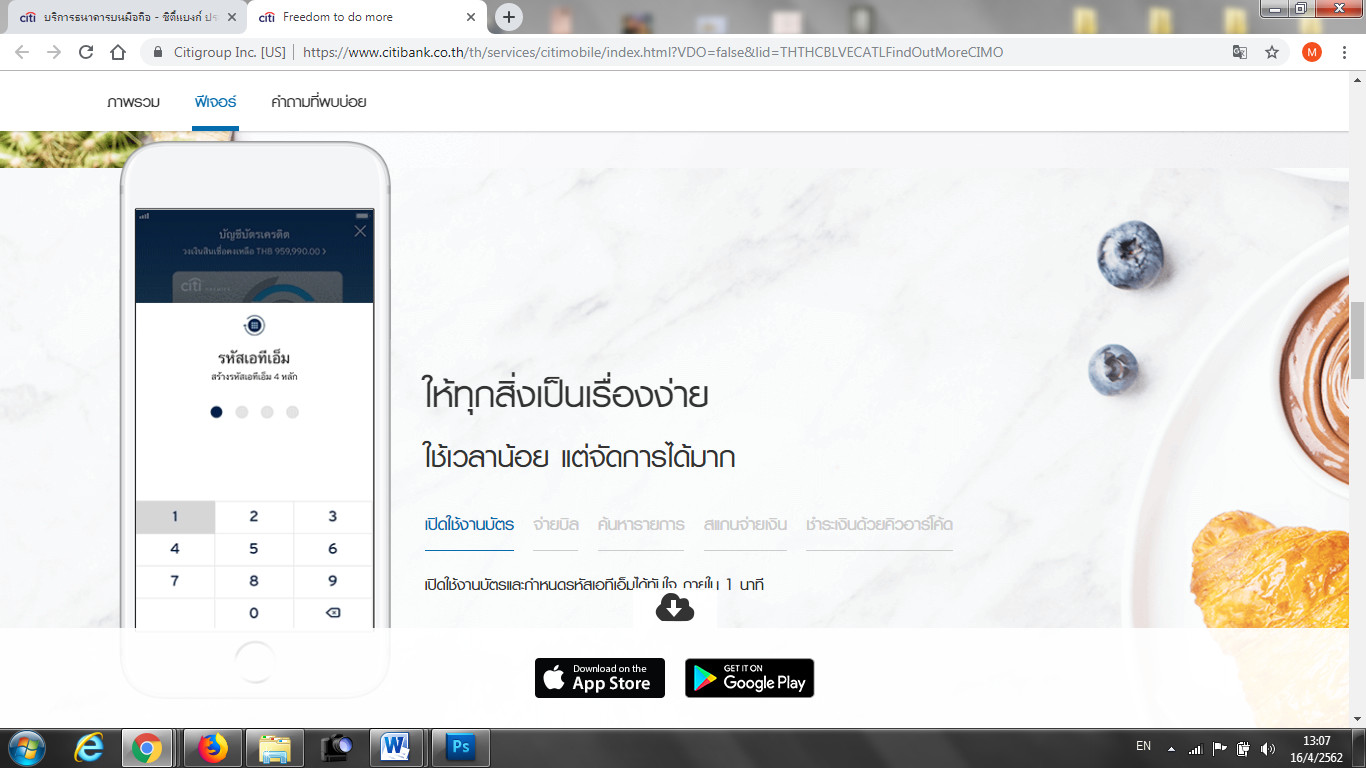The width and height of the screenshot is (1366, 768).
Task: Open the Windows Start button
Action: pos(26,747)
